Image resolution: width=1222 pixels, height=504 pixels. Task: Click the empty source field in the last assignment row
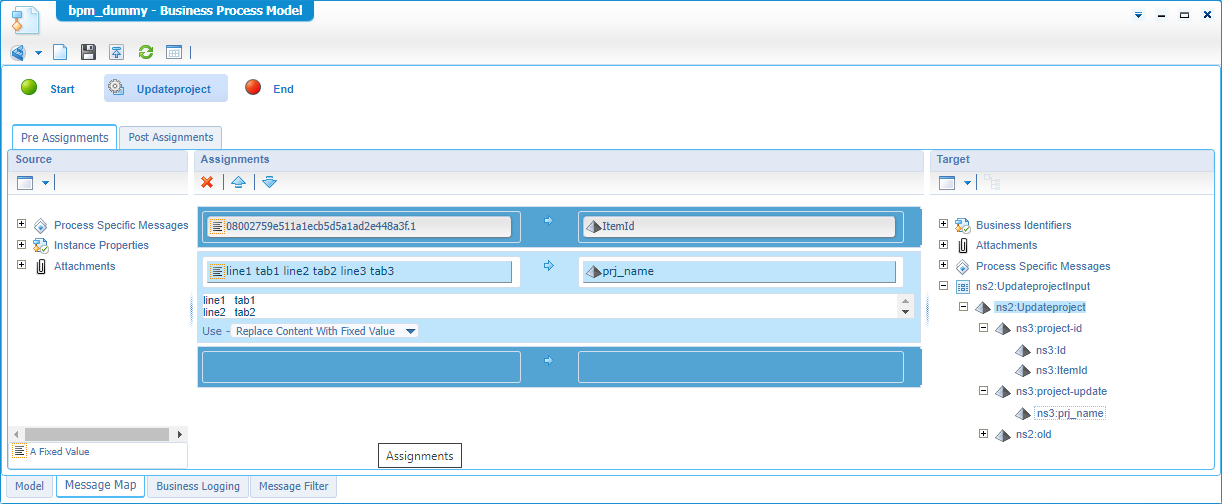click(361, 367)
